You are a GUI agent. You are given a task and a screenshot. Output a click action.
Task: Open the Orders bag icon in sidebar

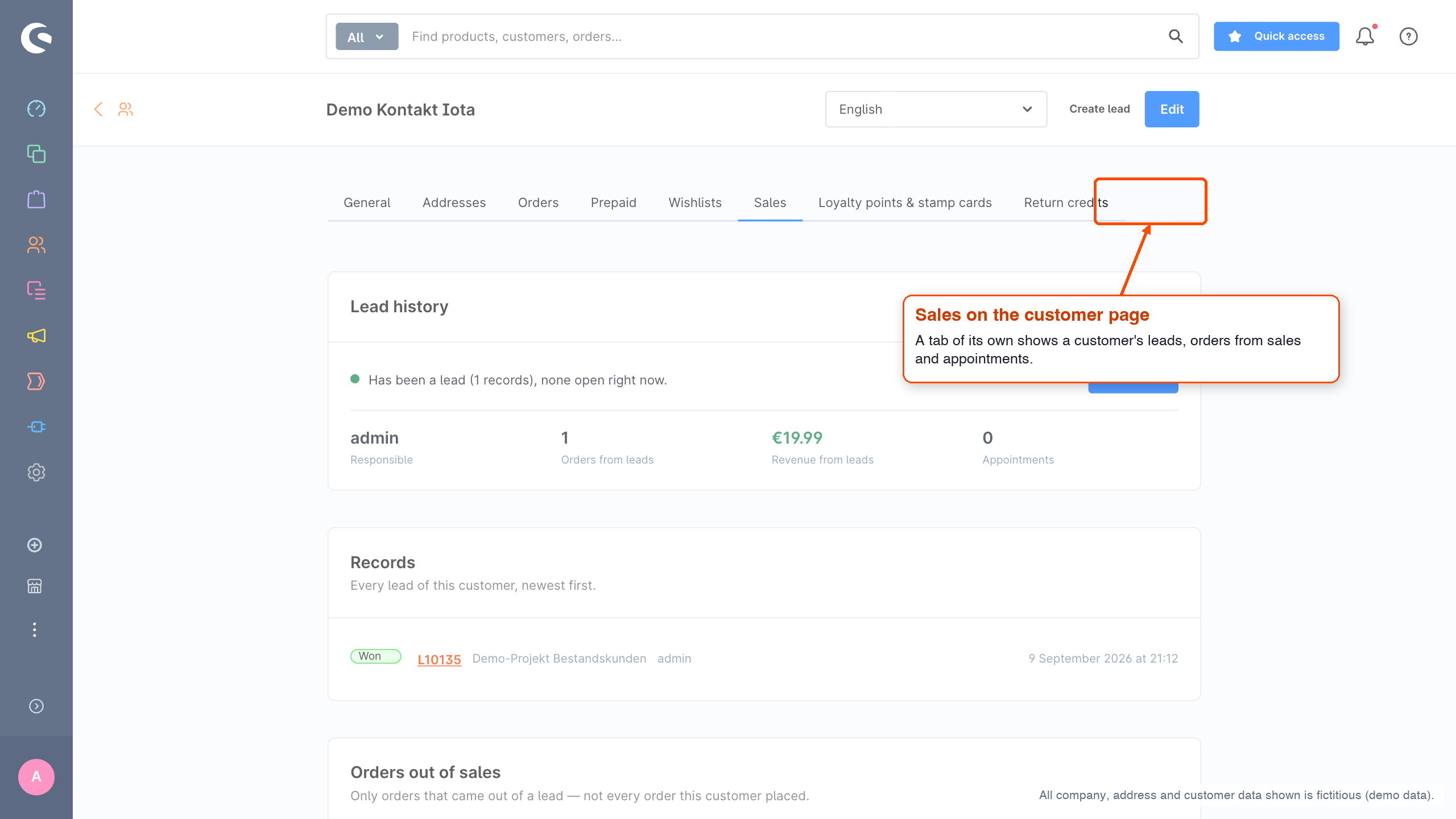36,200
